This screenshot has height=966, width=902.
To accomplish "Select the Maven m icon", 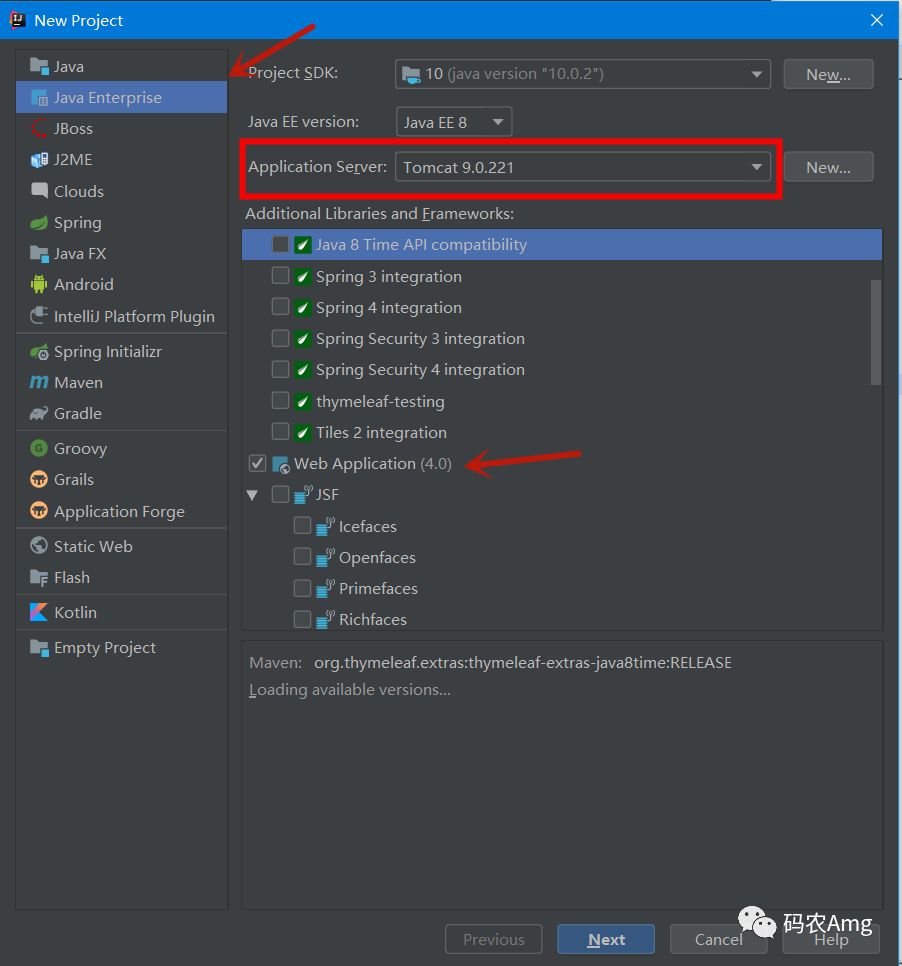I will (x=39, y=382).
